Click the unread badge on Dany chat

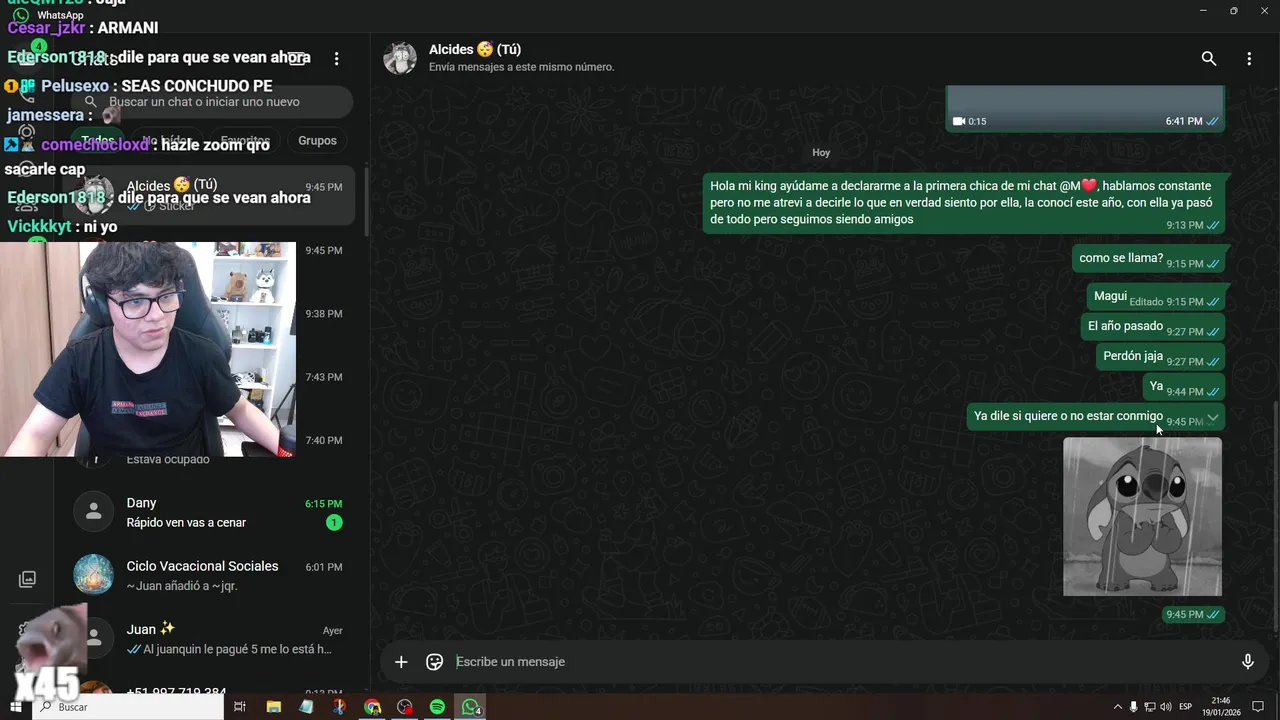[x=334, y=523]
